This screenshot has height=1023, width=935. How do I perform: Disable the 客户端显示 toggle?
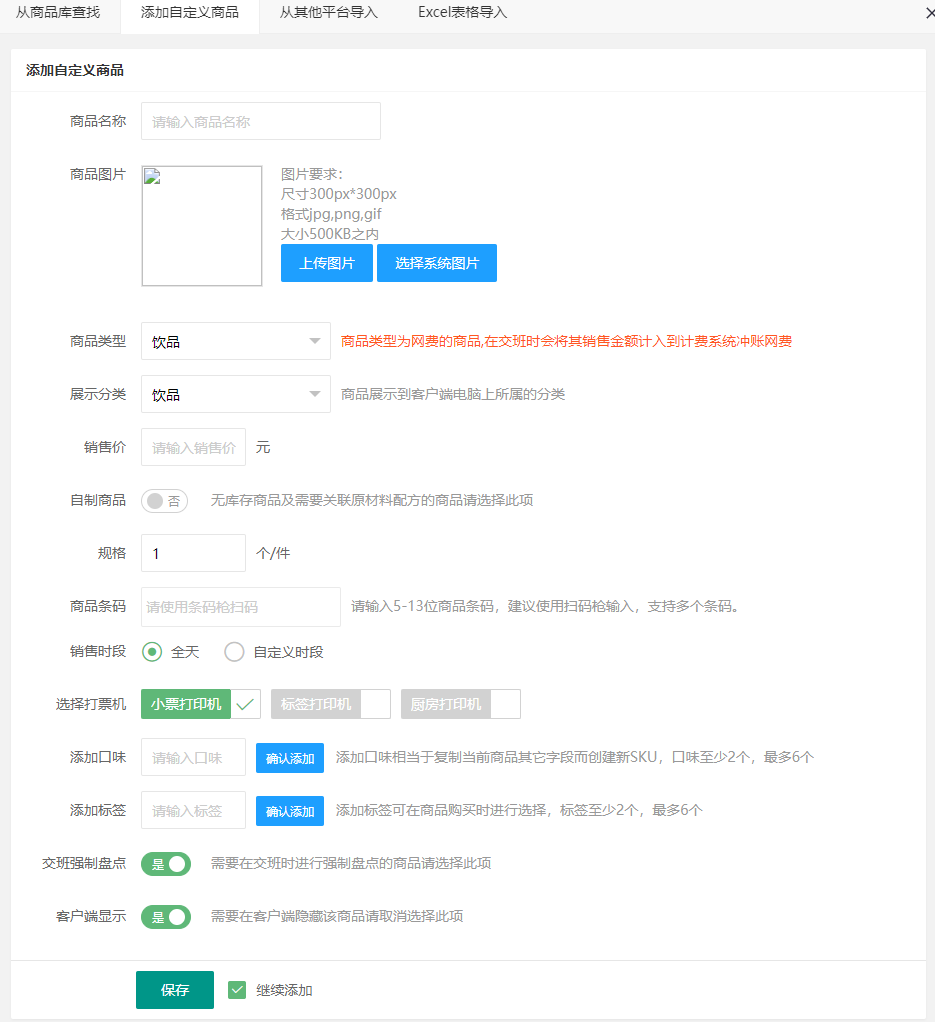[166, 916]
